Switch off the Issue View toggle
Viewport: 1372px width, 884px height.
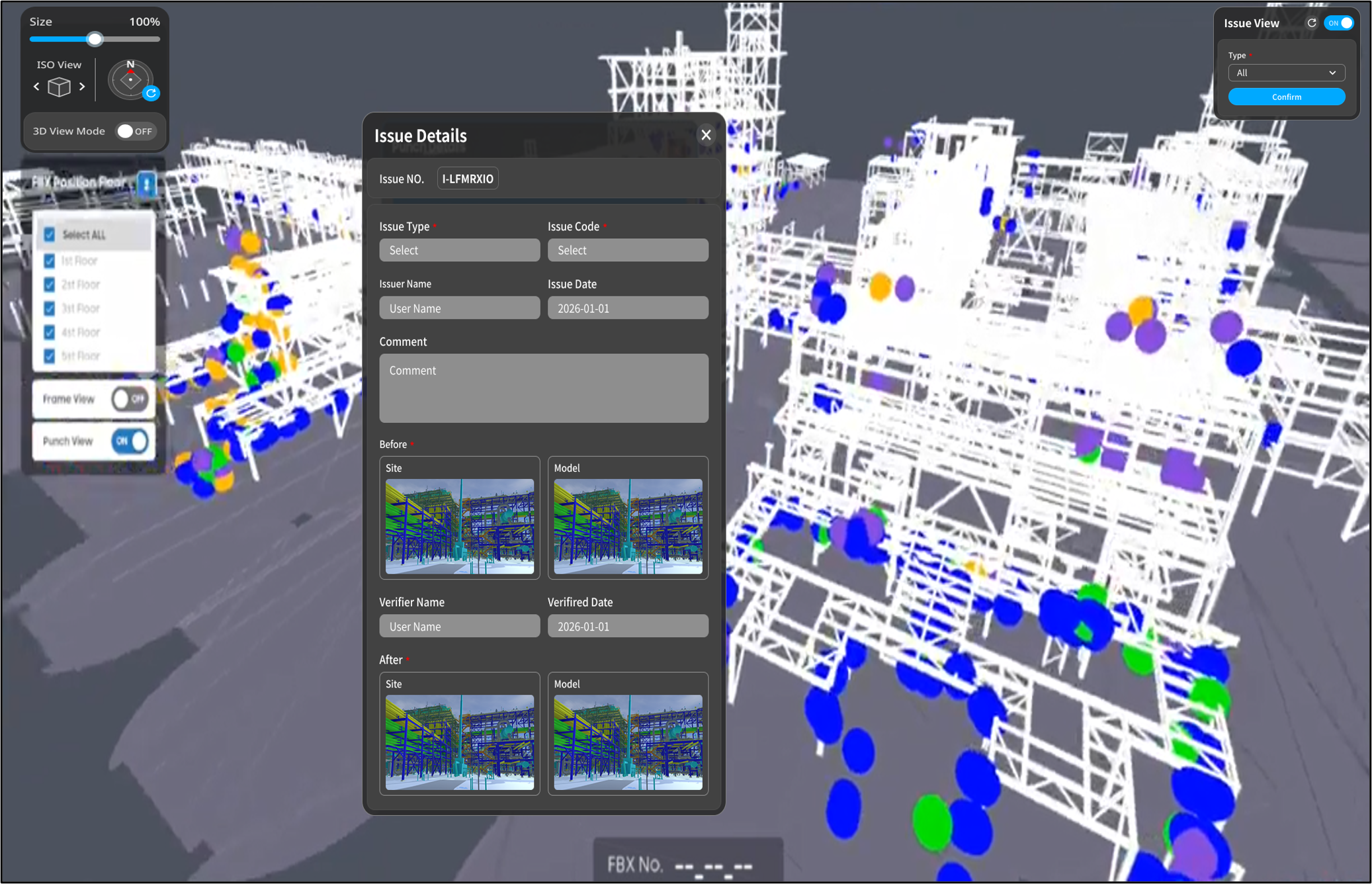tap(1340, 23)
